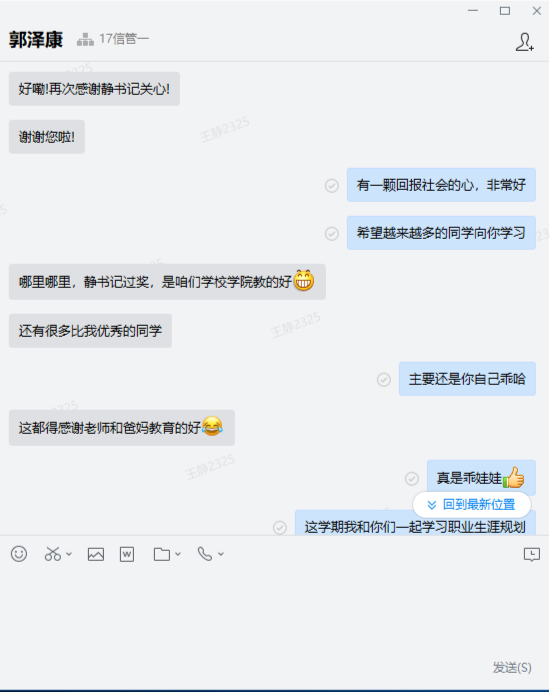Start a screenshot with the scissors tool
The height and width of the screenshot is (692, 549).
(x=53, y=554)
